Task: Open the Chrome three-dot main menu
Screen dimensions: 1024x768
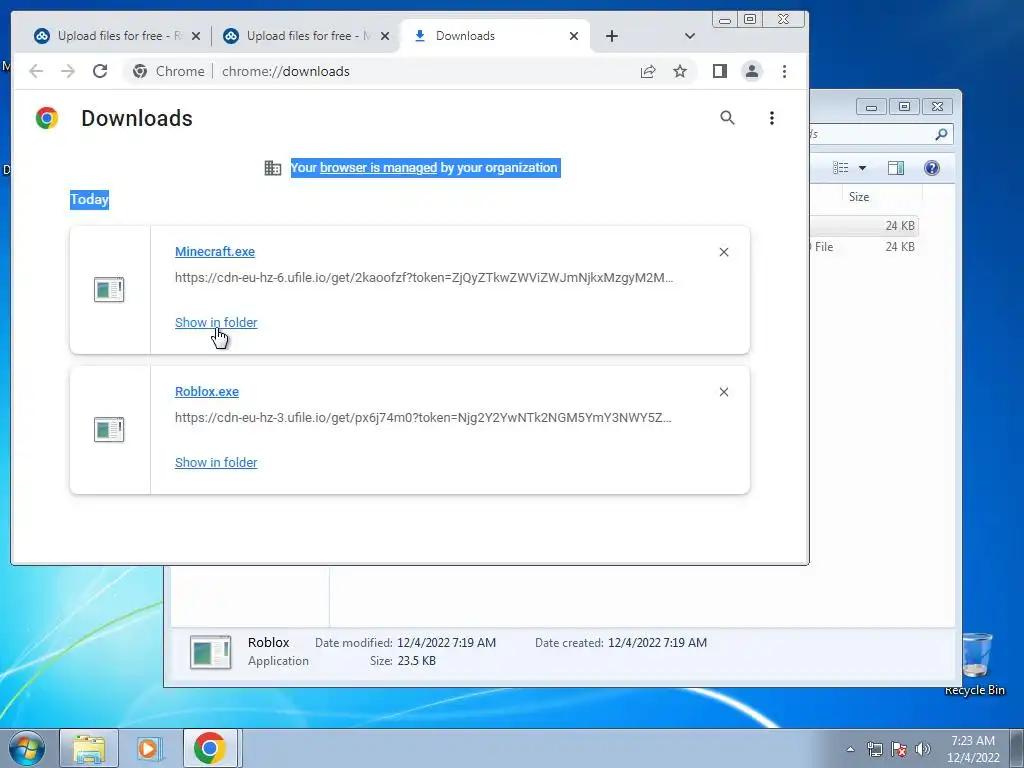Action: point(784,71)
